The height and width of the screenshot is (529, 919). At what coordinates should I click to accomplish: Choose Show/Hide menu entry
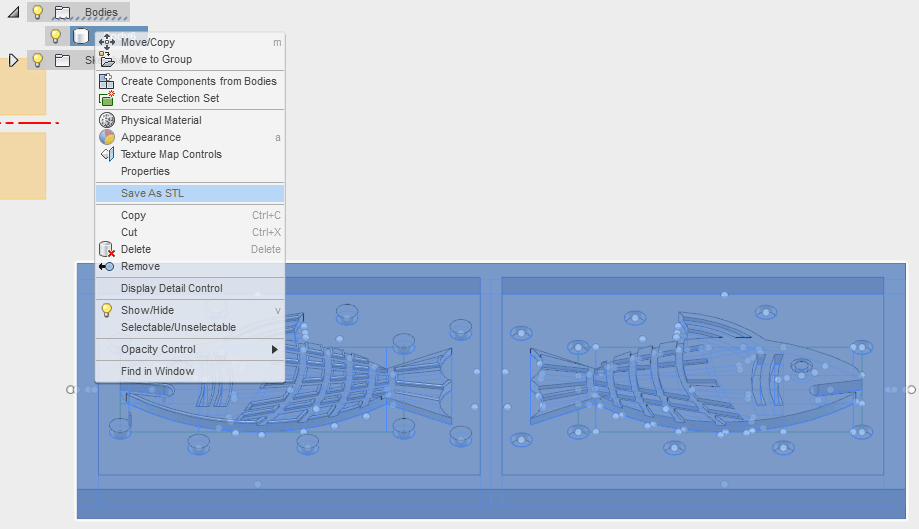(x=190, y=310)
